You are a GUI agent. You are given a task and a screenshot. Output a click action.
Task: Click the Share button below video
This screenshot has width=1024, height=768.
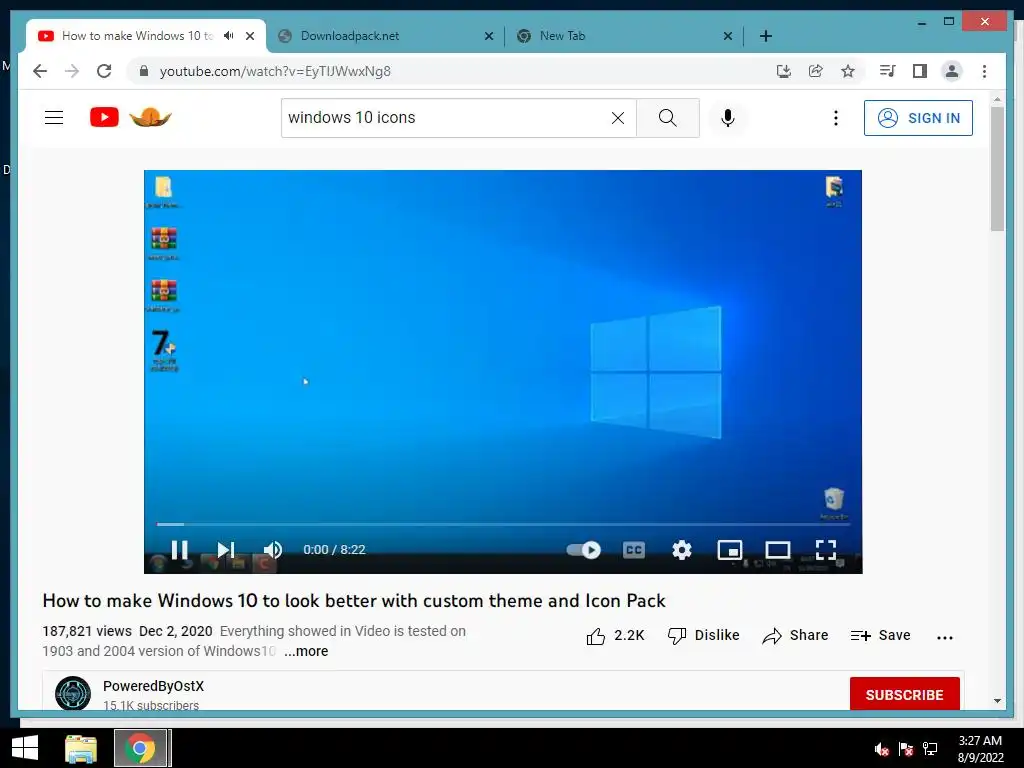pyautogui.click(x=795, y=635)
